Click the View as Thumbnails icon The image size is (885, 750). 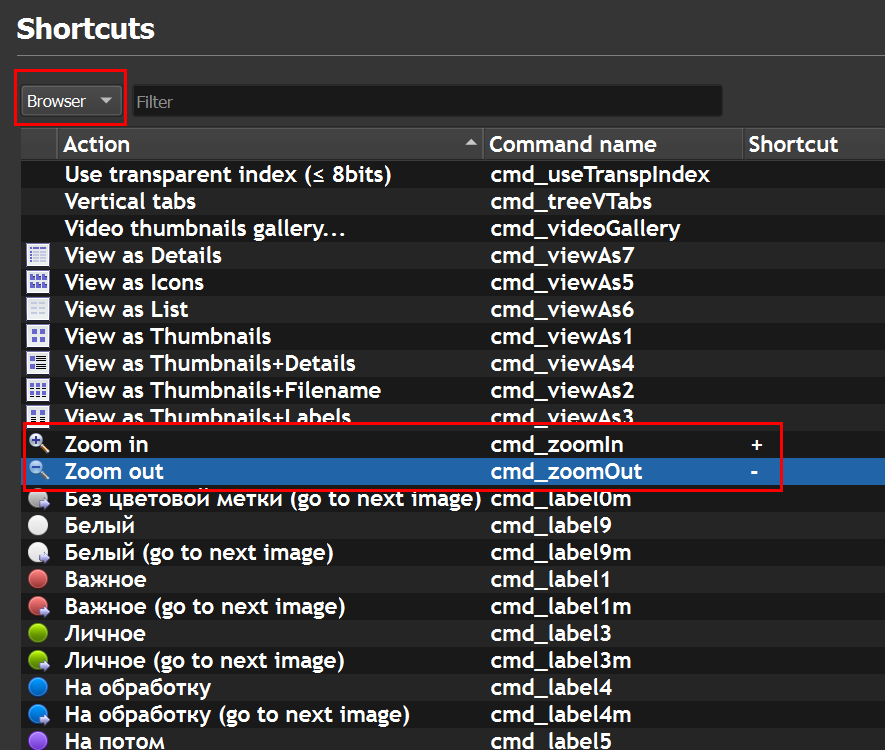38,337
